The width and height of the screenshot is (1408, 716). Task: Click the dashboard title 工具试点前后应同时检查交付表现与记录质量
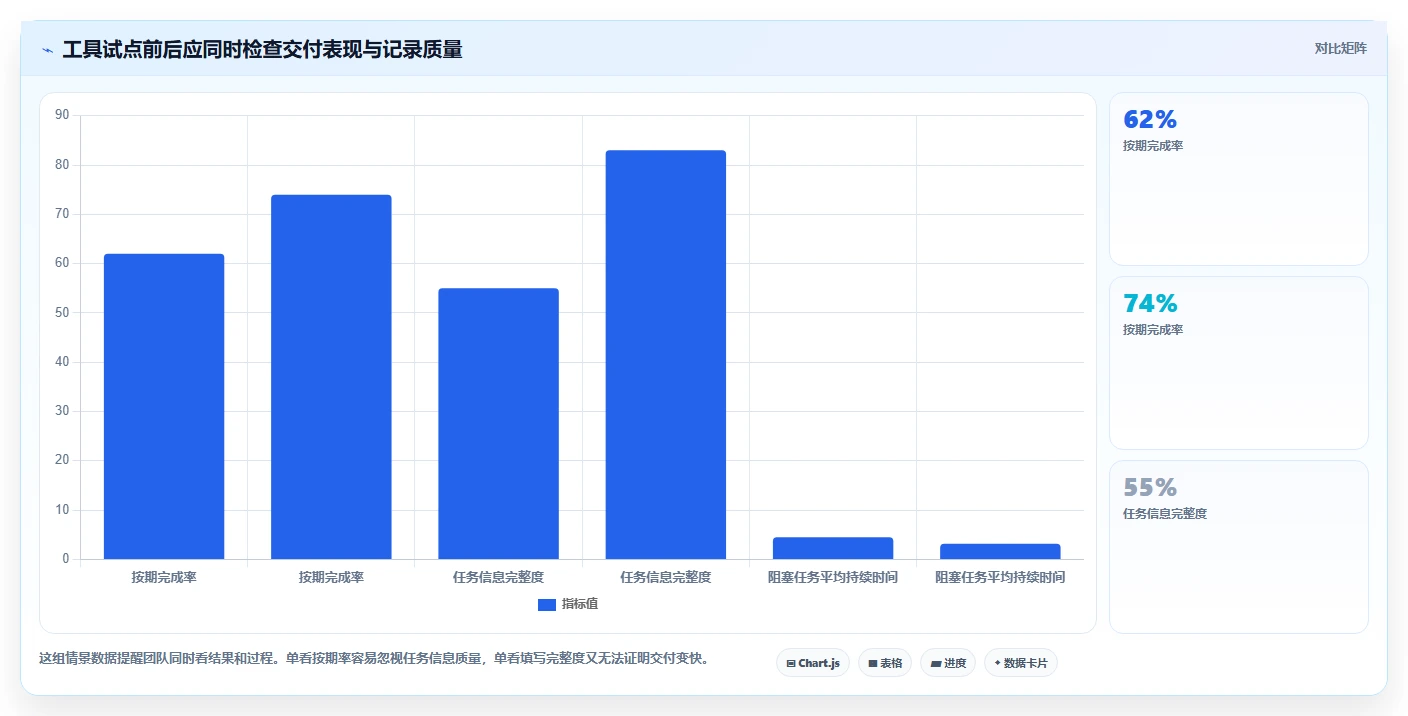262,50
